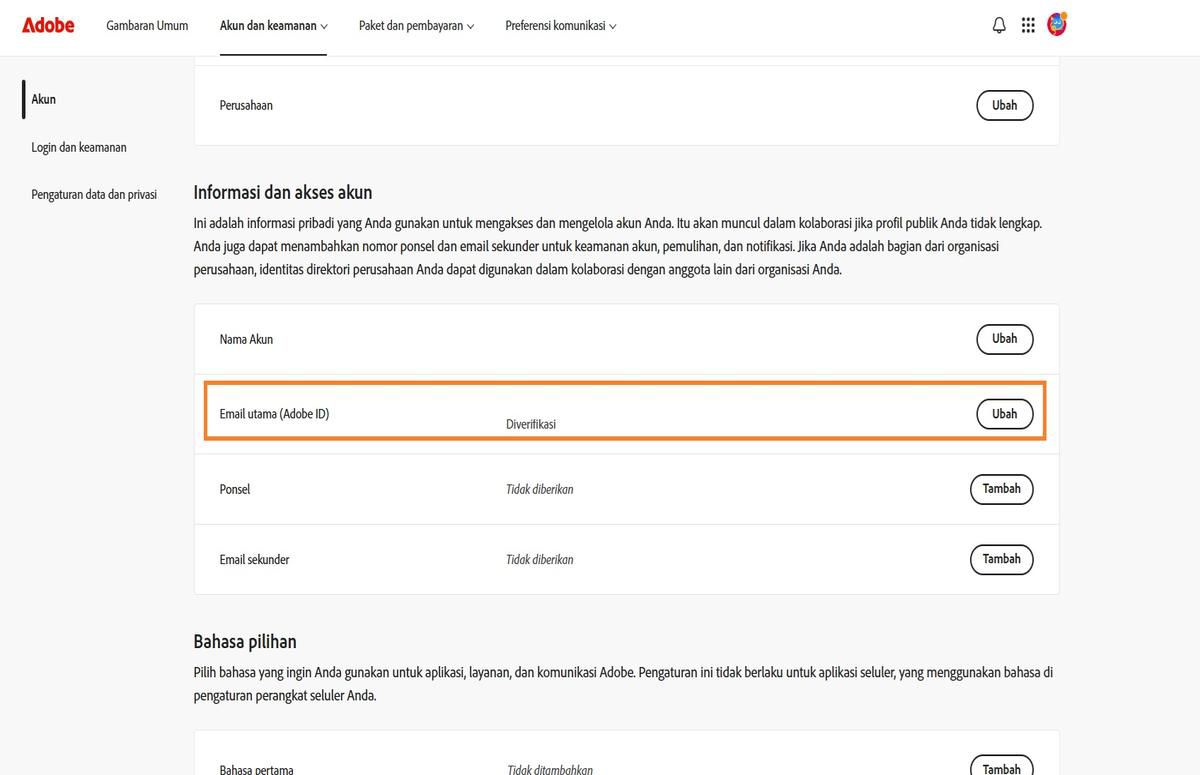The width and height of the screenshot is (1200, 775).
Task: Change the Email utama (Adobe ID) with Ubah
Action: 1004,413
